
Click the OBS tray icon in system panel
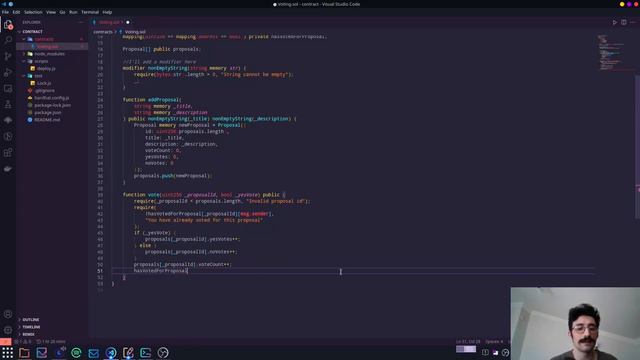coord(505,353)
